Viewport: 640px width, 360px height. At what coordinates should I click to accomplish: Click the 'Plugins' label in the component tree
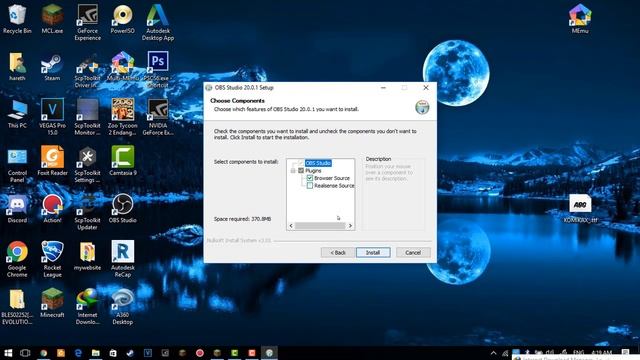(313, 171)
